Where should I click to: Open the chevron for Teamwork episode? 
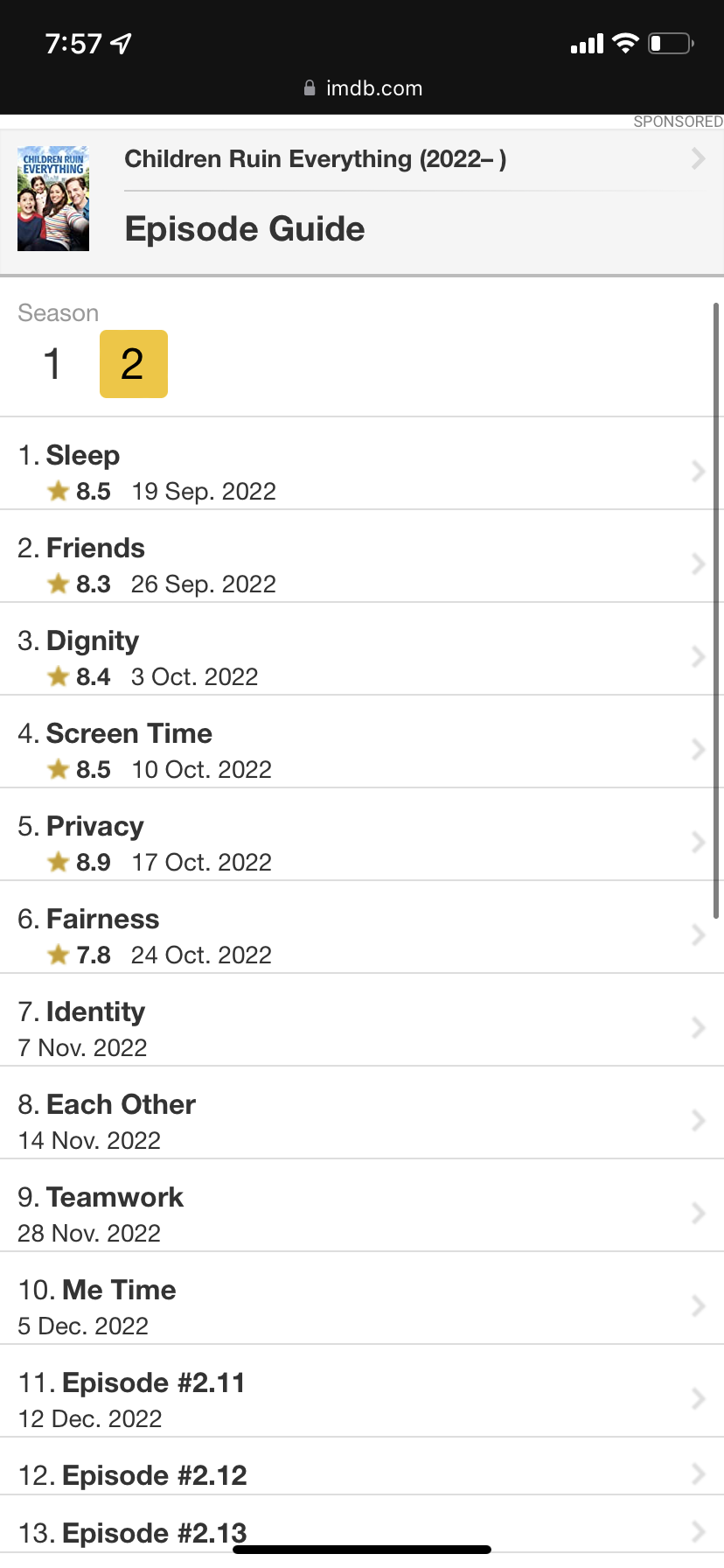[x=698, y=1214]
